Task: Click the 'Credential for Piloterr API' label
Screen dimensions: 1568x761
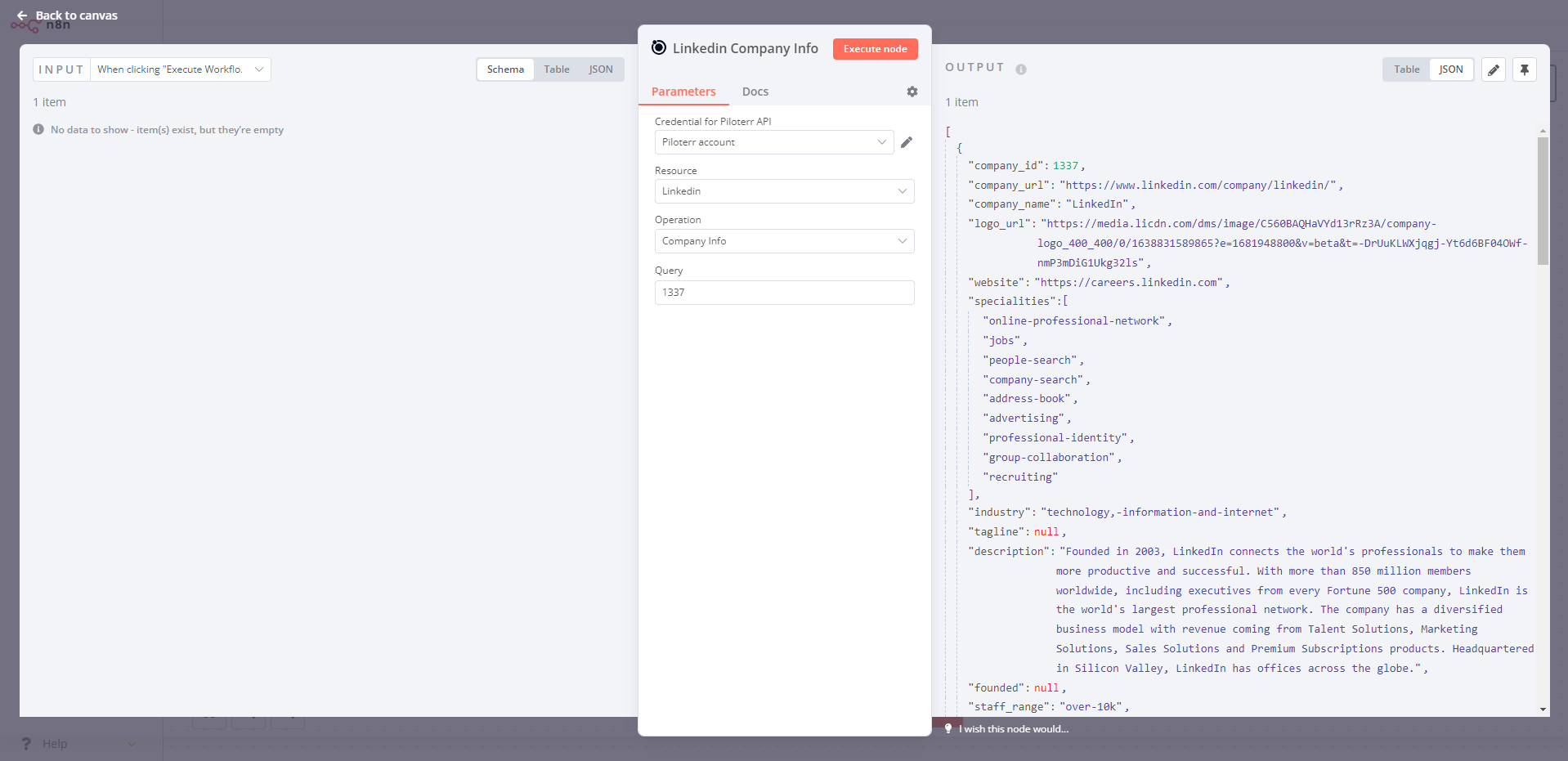Action: tap(713, 122)
